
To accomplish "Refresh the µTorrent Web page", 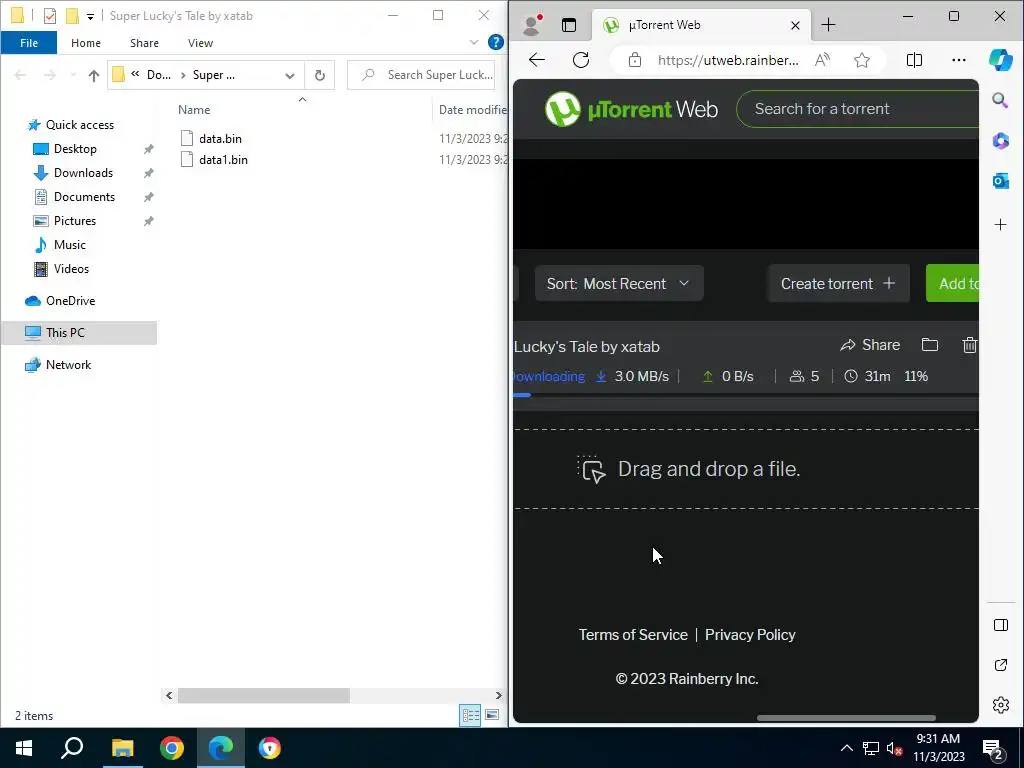I will (581, 60).
